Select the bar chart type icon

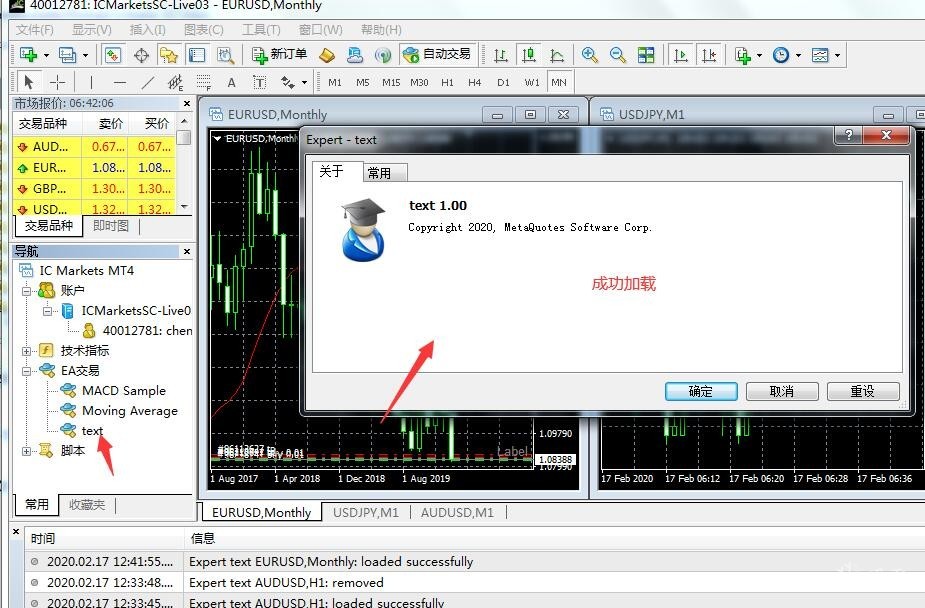click(x=500, y=55)
